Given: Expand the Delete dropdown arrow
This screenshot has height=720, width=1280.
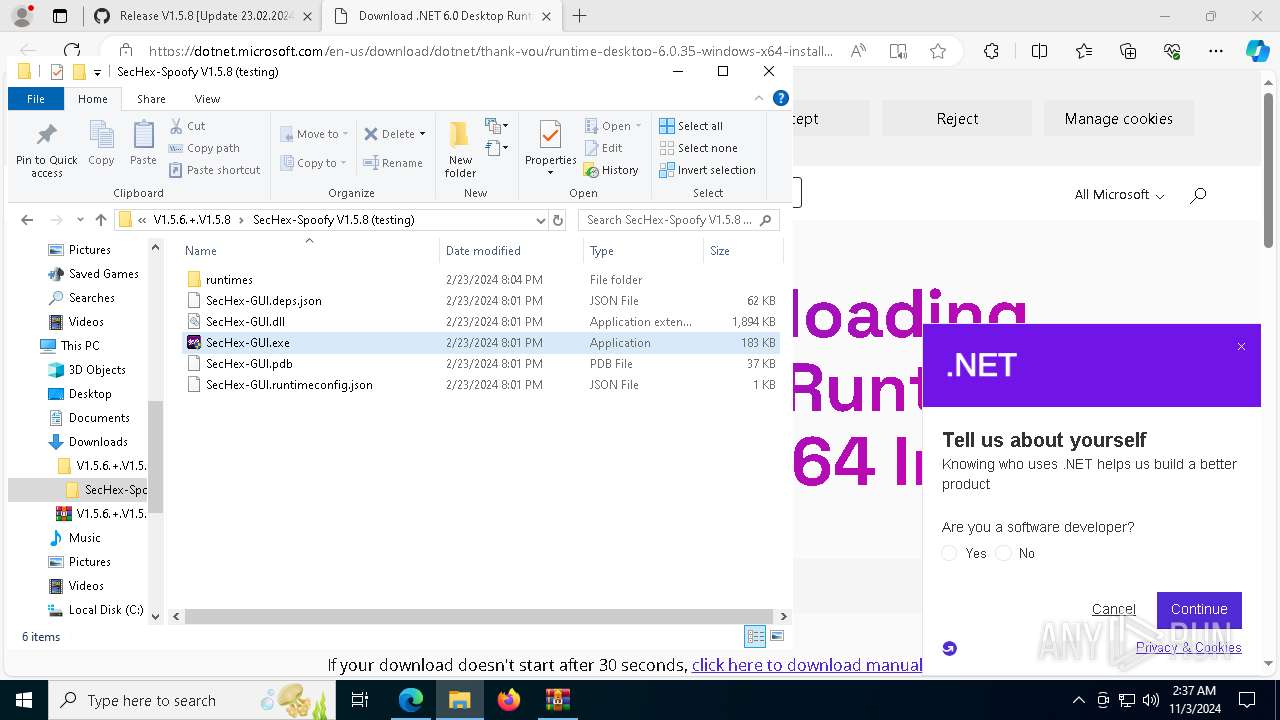Looking at the screenshot, I should (x=422, y=134).
